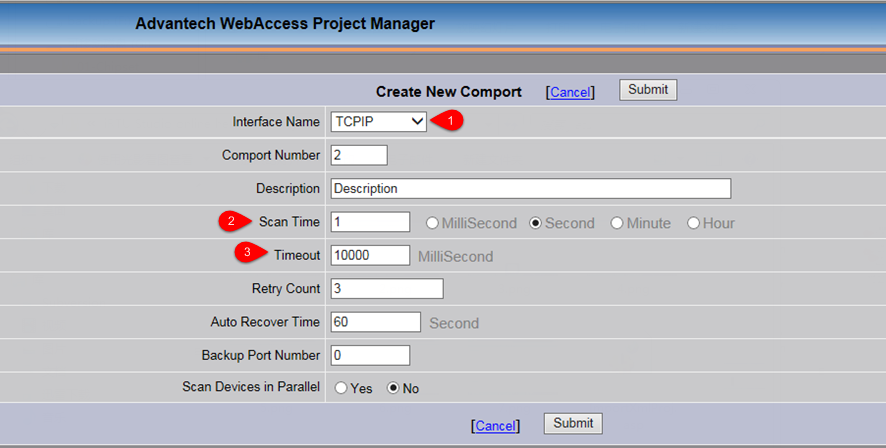Select the Second scan time option
This screenshot has height=448, width=886.
click(x=535, y=223)
